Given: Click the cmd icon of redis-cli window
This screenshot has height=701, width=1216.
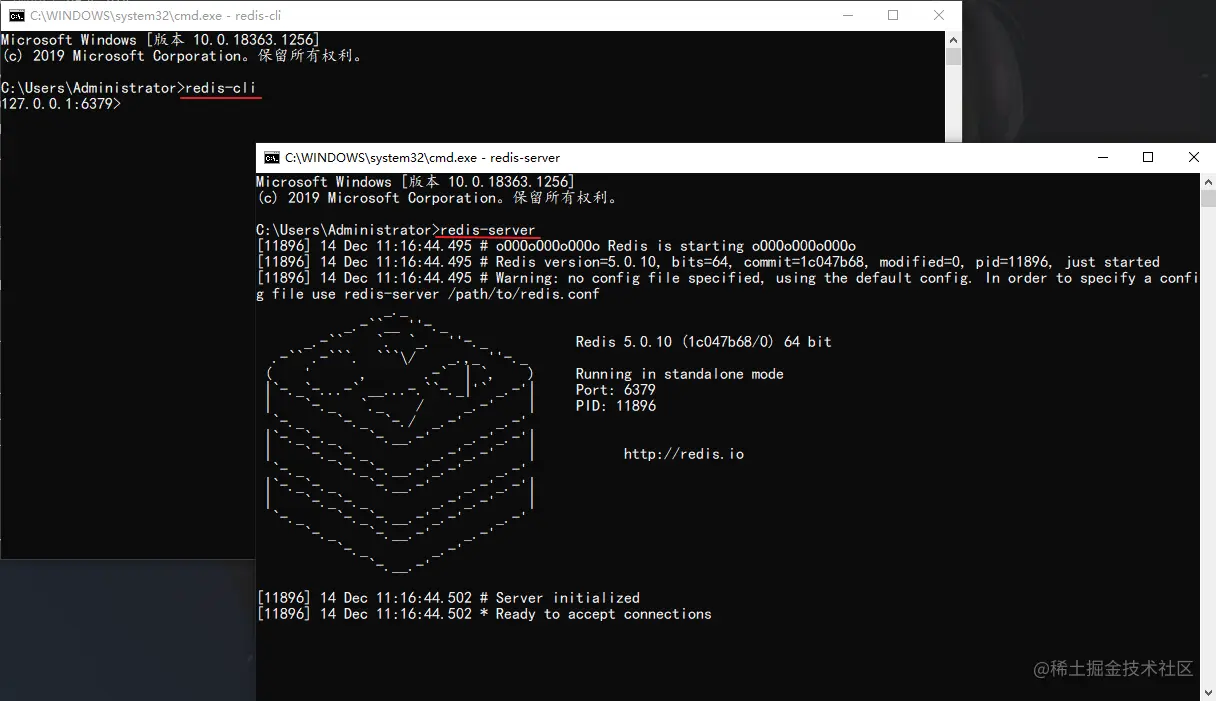Looking at the screenshot, I should [x=17, y=16].
